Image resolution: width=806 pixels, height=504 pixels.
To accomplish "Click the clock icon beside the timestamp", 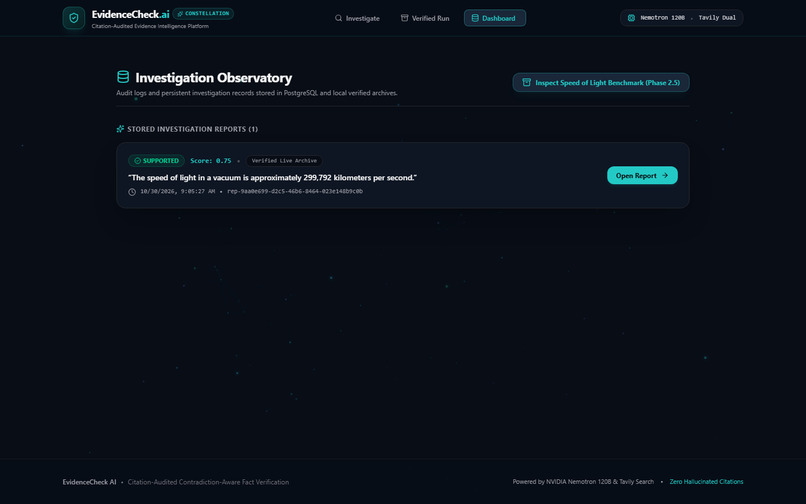I will click(132, 192).
